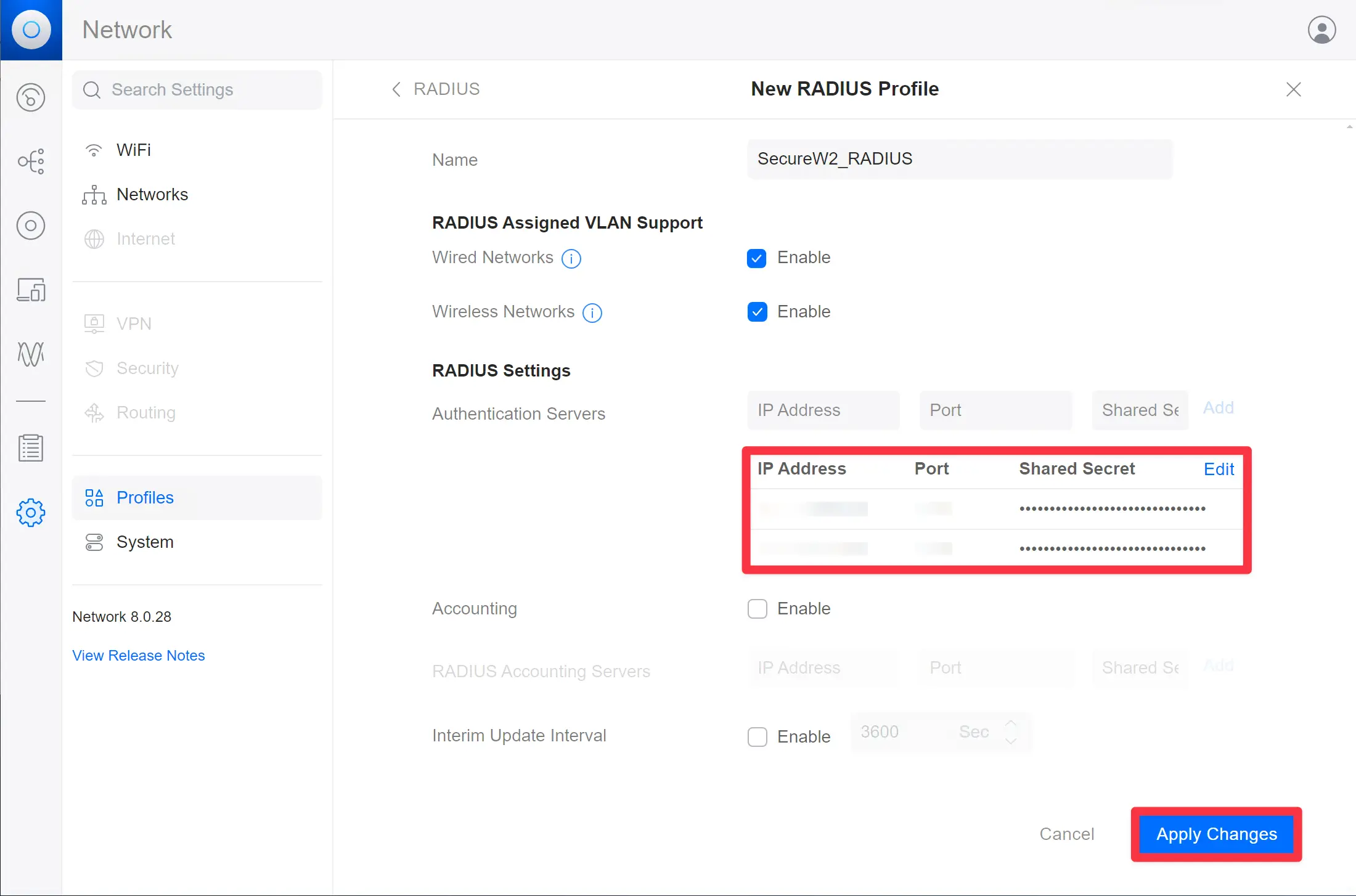Open the topology icon in left rail
Viewport: 1356px width, 896px height.
pyautogui.click(x=31, y=161)
